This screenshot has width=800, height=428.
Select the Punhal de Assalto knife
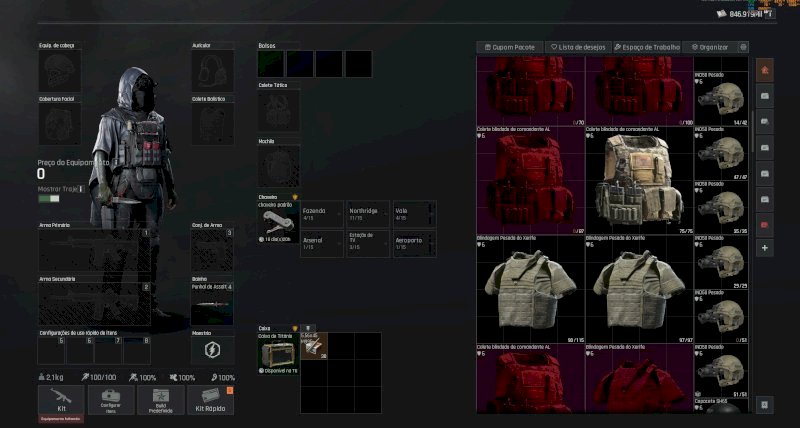(213, 304)
